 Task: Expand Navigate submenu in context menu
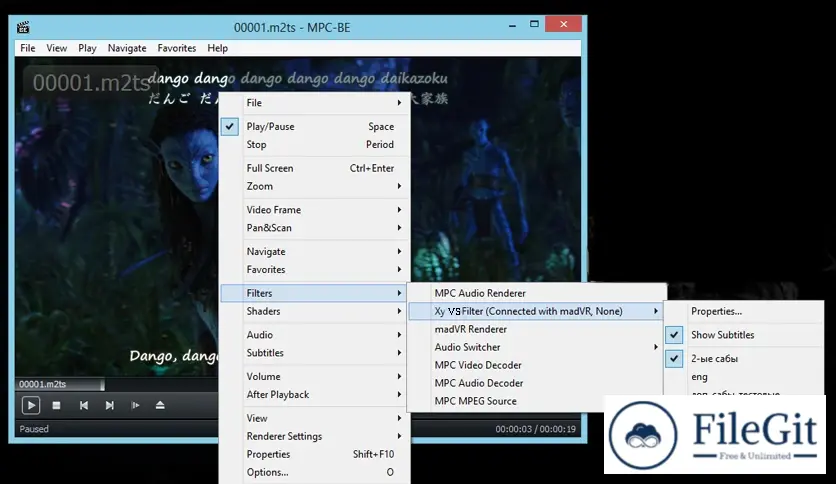(315, 251)
